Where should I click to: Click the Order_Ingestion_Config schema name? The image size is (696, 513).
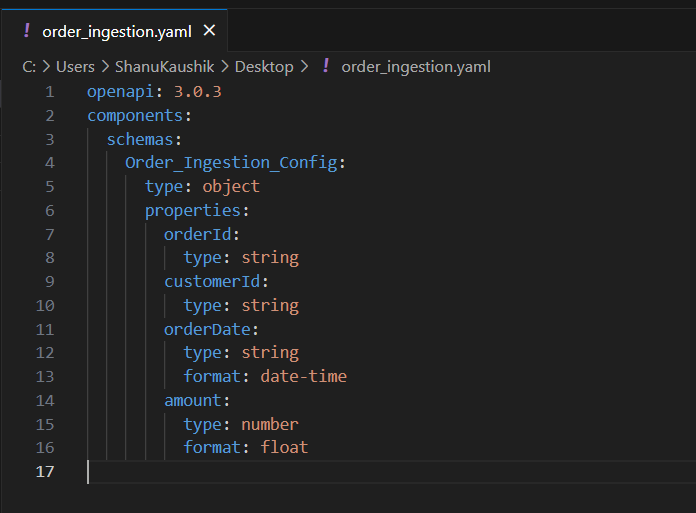pos(232,162)
